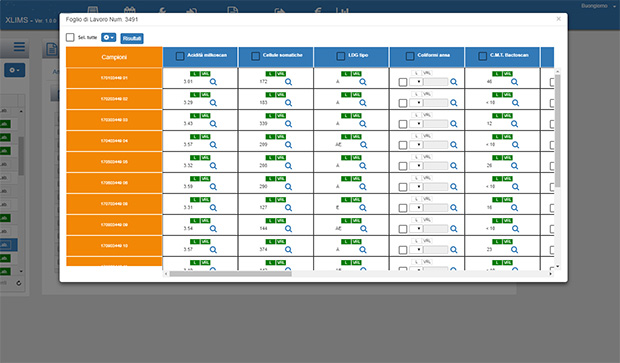Screen dimensions: 620x363
Task: Open LDG tipo magnifier in acidità 3.01 row
Action: coord(363,82)
